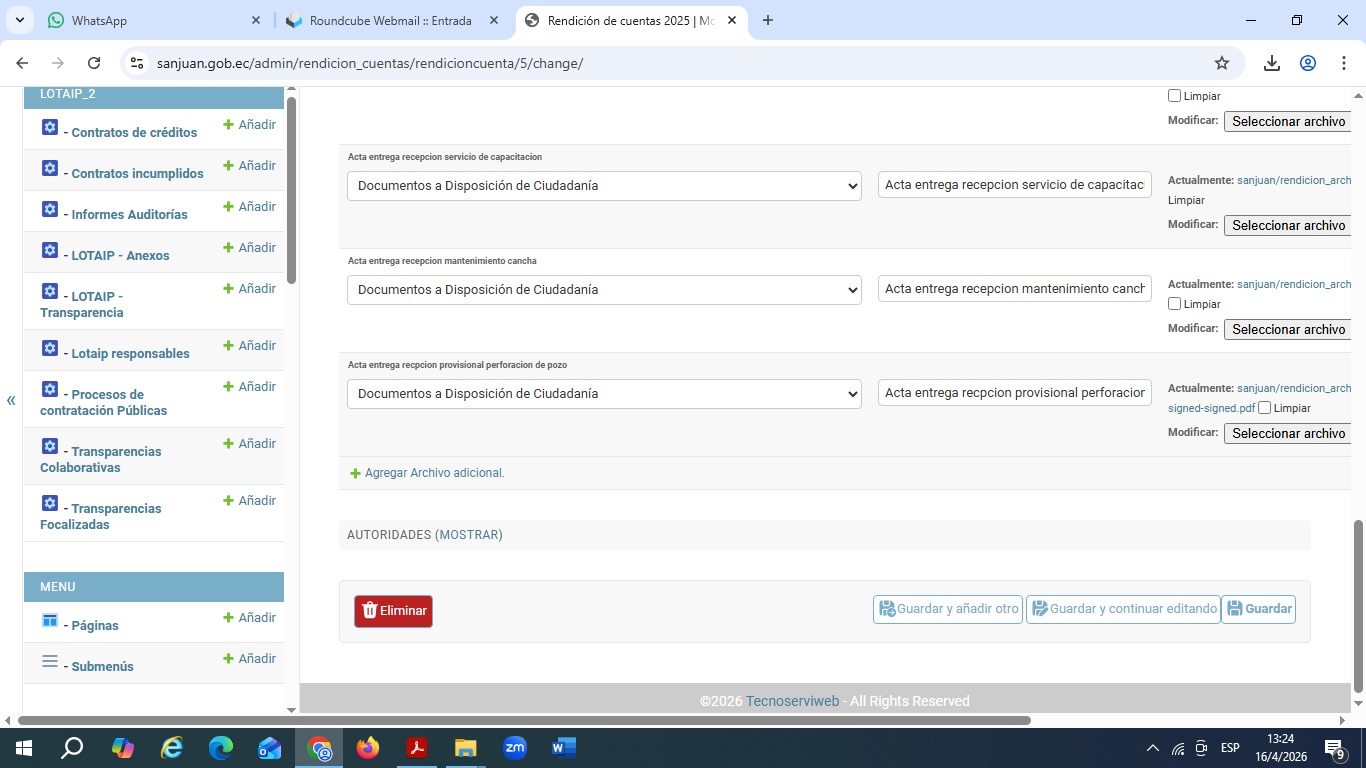
Task: Bookmark this page with the star icon
Action: click(x=1221, y=63)
